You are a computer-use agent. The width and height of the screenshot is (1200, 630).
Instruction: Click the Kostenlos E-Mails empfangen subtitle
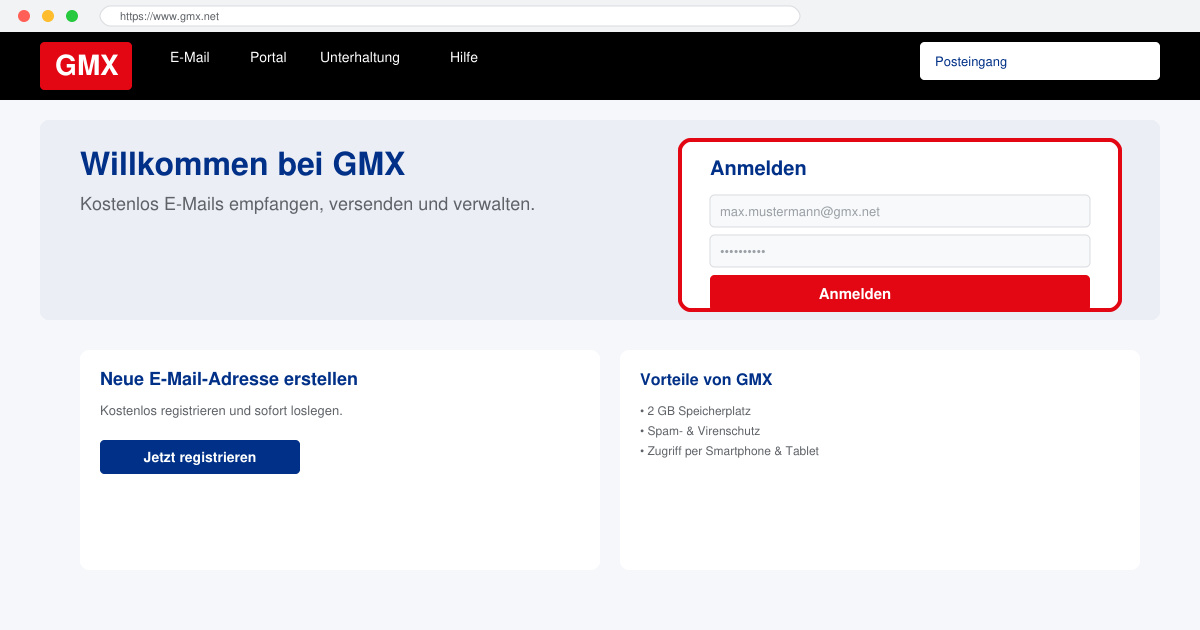[x=307, y=204]
